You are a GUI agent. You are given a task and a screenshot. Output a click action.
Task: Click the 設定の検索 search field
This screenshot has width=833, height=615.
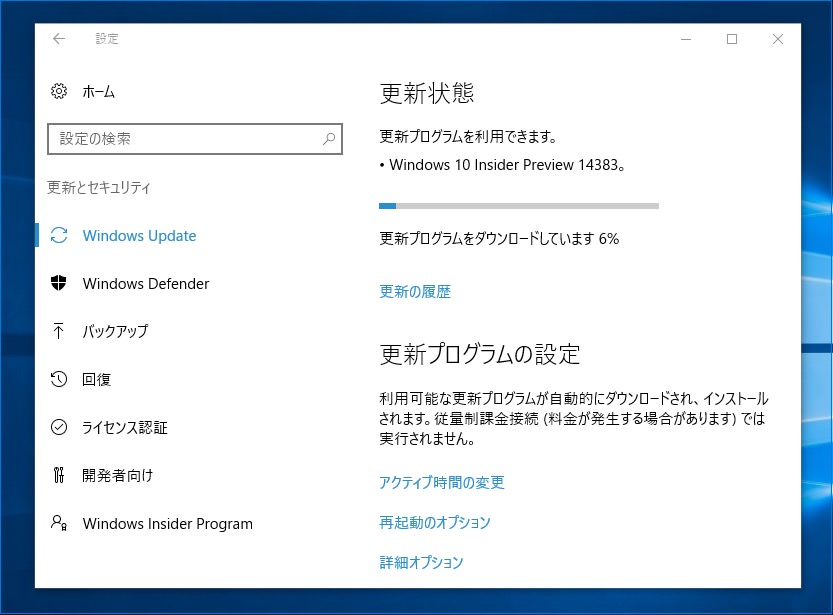tap(194, 139)
